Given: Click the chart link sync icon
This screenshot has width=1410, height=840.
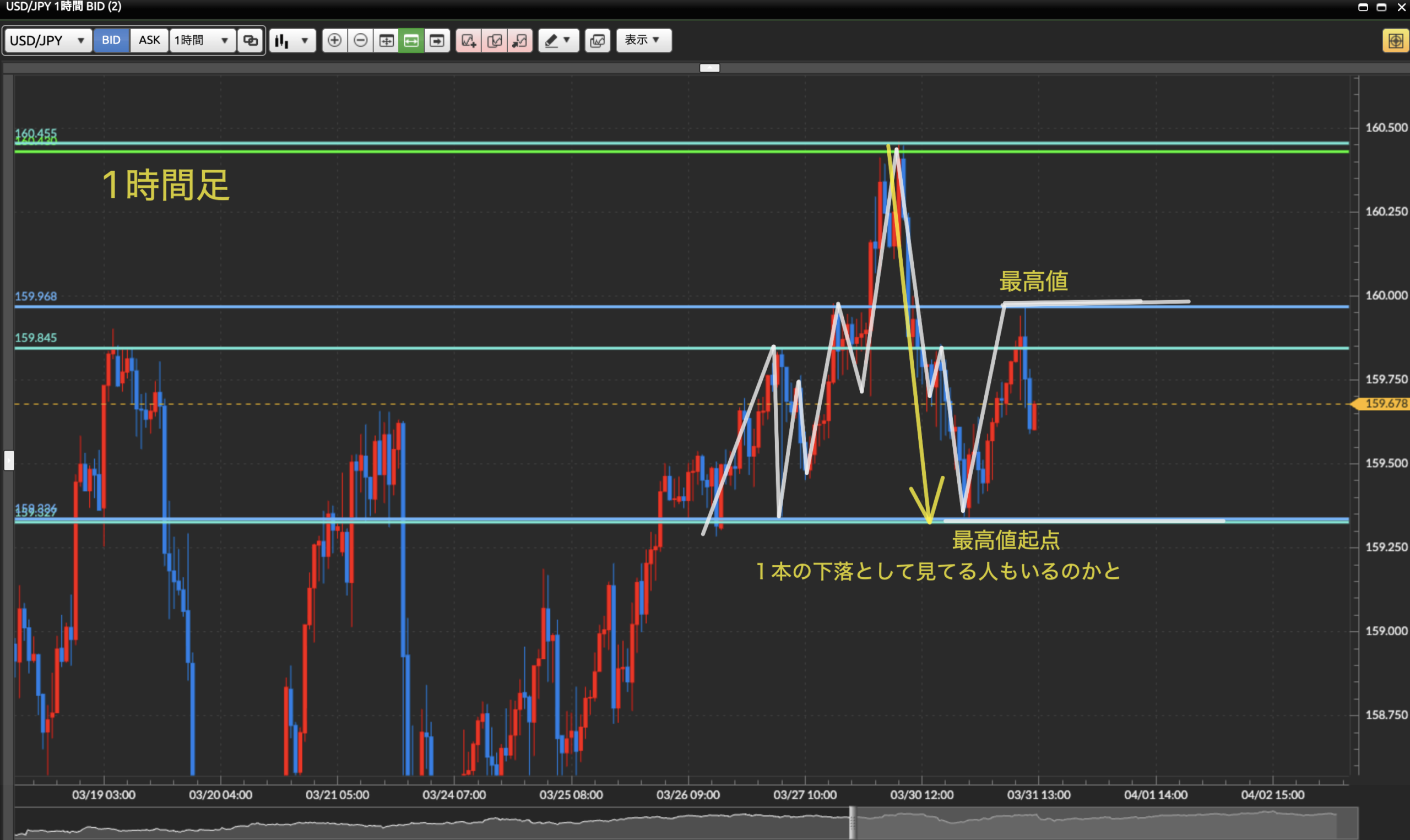Looking at the screenshot, I should coord(250,40).
